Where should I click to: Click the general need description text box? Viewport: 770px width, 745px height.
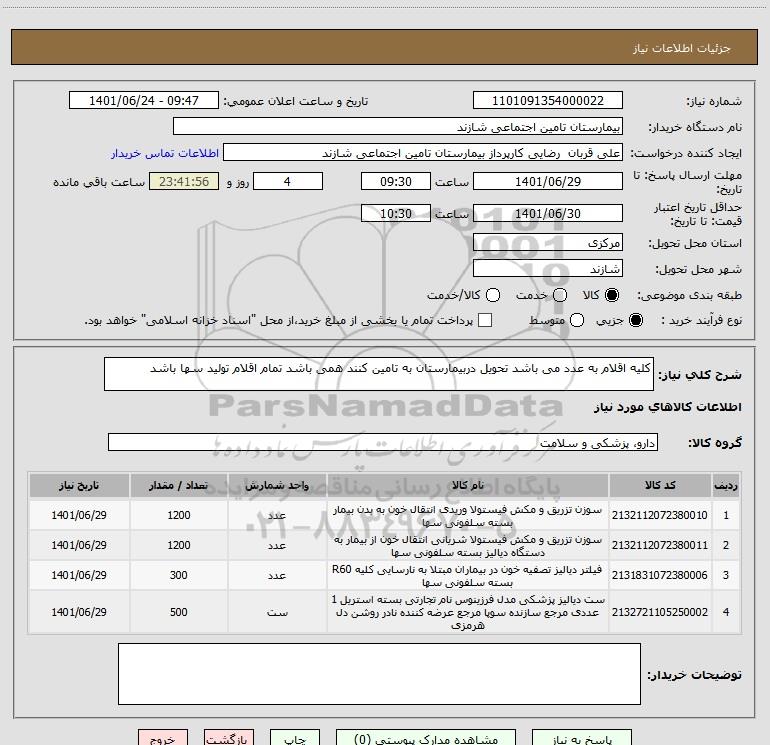point(379,374)
